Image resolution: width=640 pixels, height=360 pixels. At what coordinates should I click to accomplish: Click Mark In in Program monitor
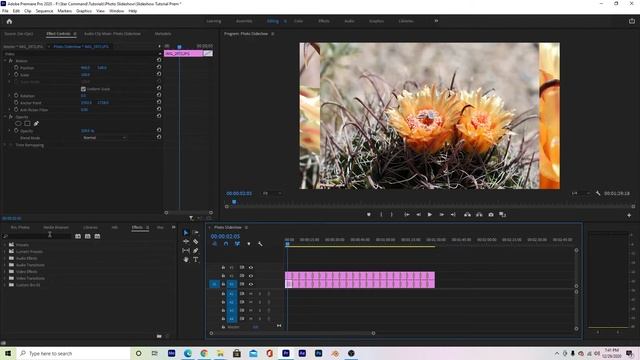(381, 214)
